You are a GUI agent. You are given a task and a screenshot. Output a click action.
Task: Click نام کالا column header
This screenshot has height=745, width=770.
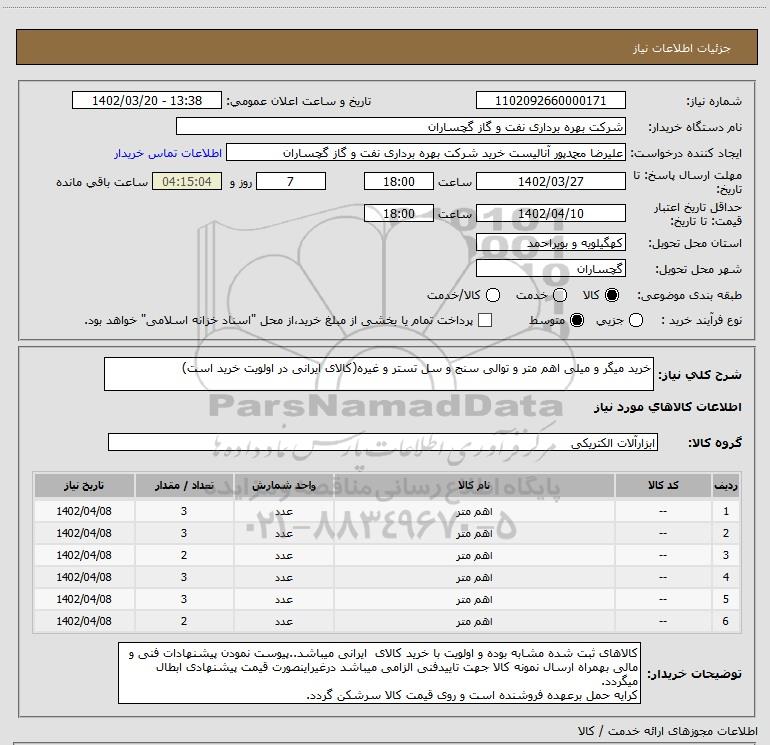(x=474, y=486)
